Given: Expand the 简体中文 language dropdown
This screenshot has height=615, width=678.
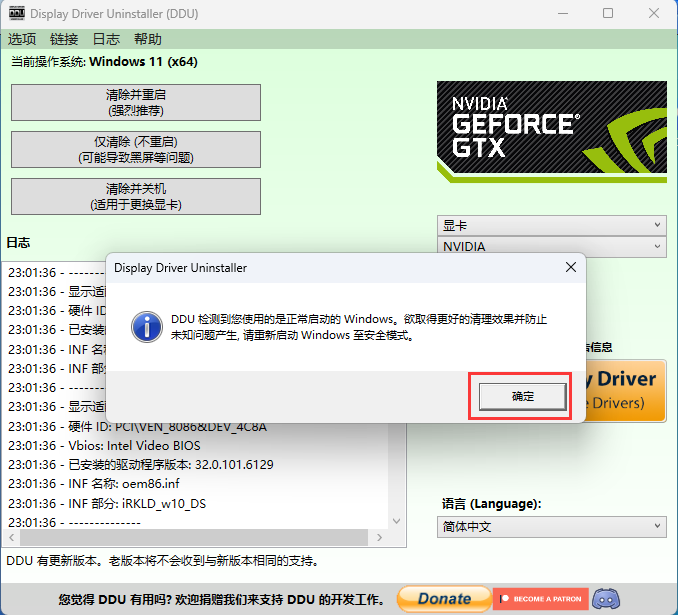Looking at the screenshot, I should tap(551, 526).
